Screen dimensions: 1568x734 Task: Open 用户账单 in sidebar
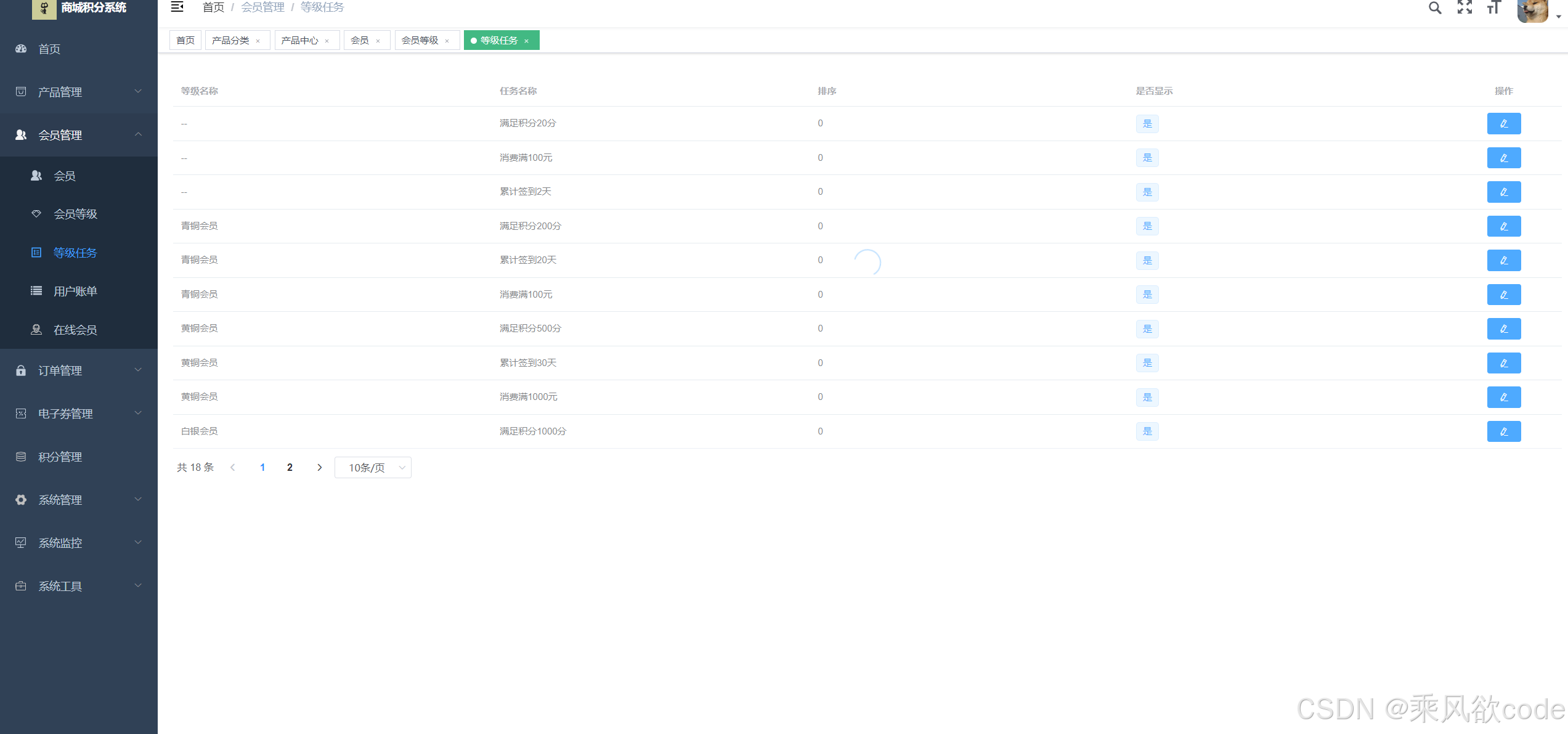pos(75,292)
